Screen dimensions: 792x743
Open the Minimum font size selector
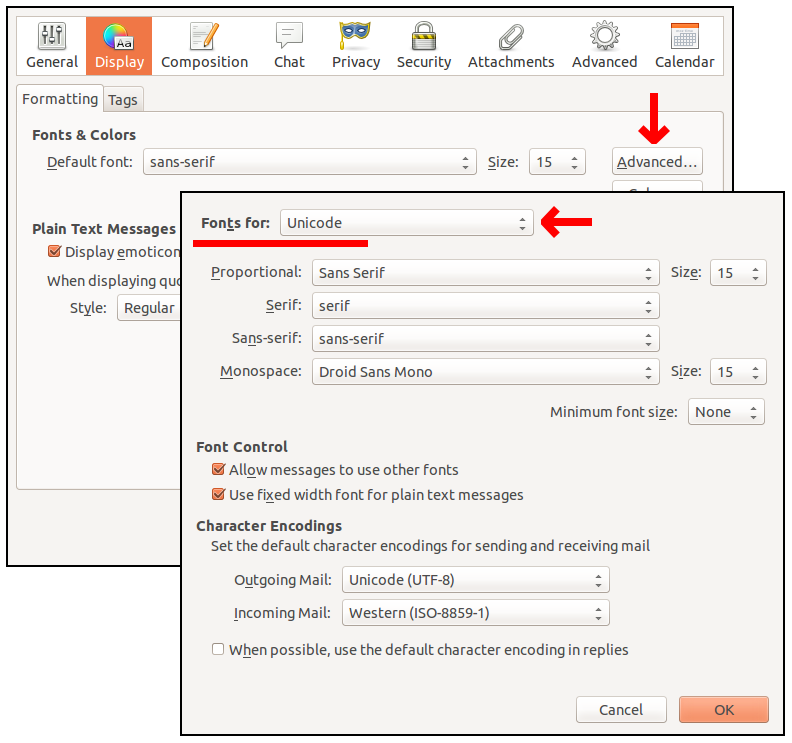726,412
